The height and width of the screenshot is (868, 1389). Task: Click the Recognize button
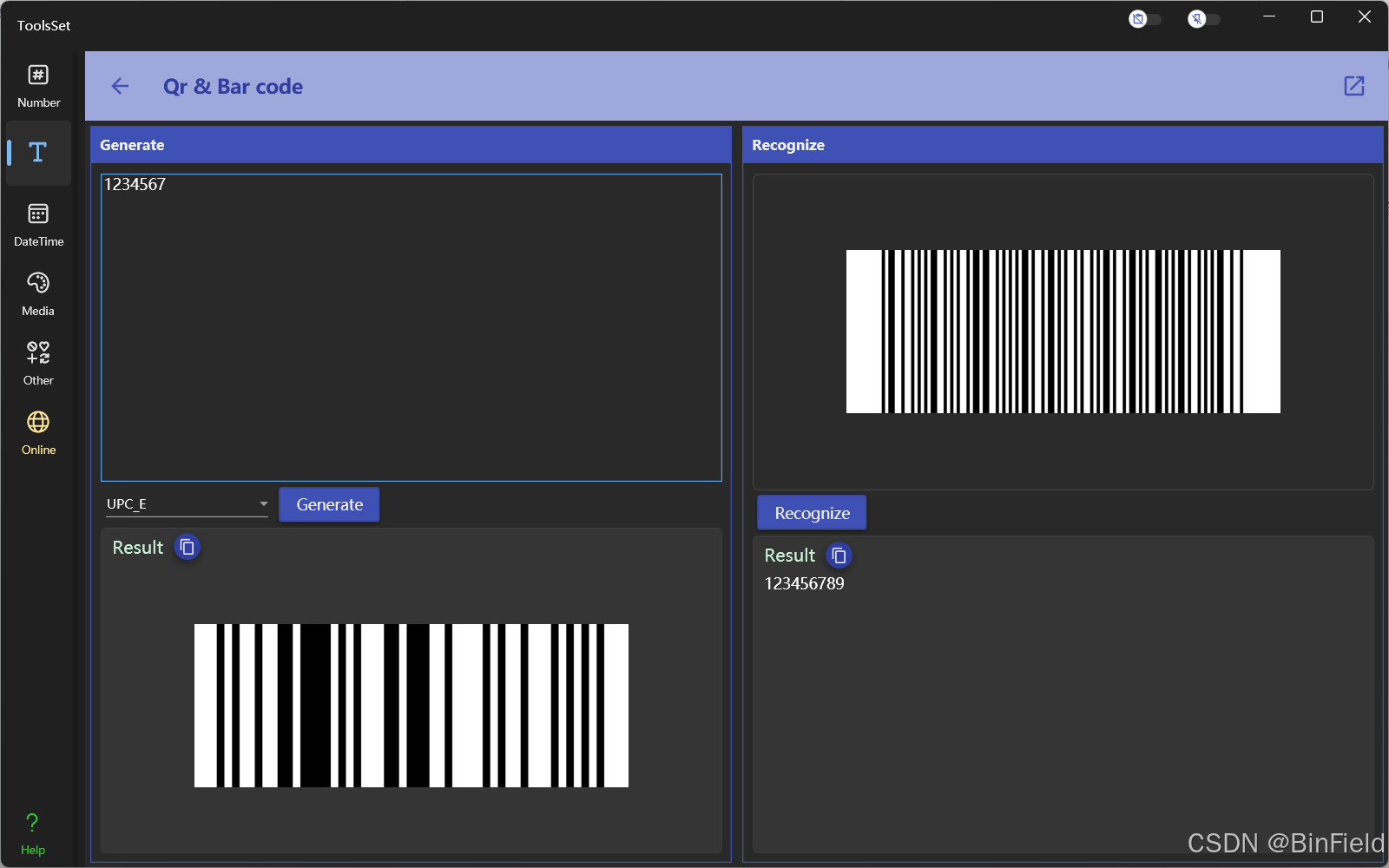(x=812, y=513)
